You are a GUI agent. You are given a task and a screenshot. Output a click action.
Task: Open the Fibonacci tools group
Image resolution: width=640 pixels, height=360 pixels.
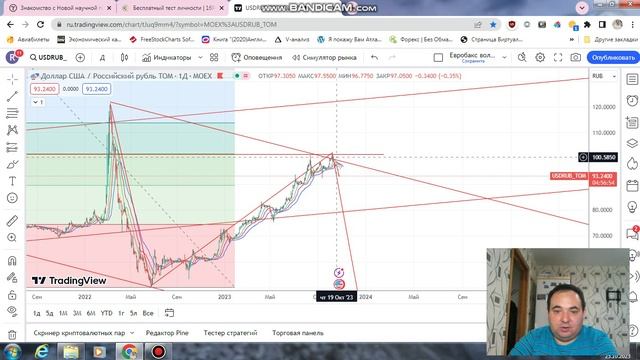12,113
